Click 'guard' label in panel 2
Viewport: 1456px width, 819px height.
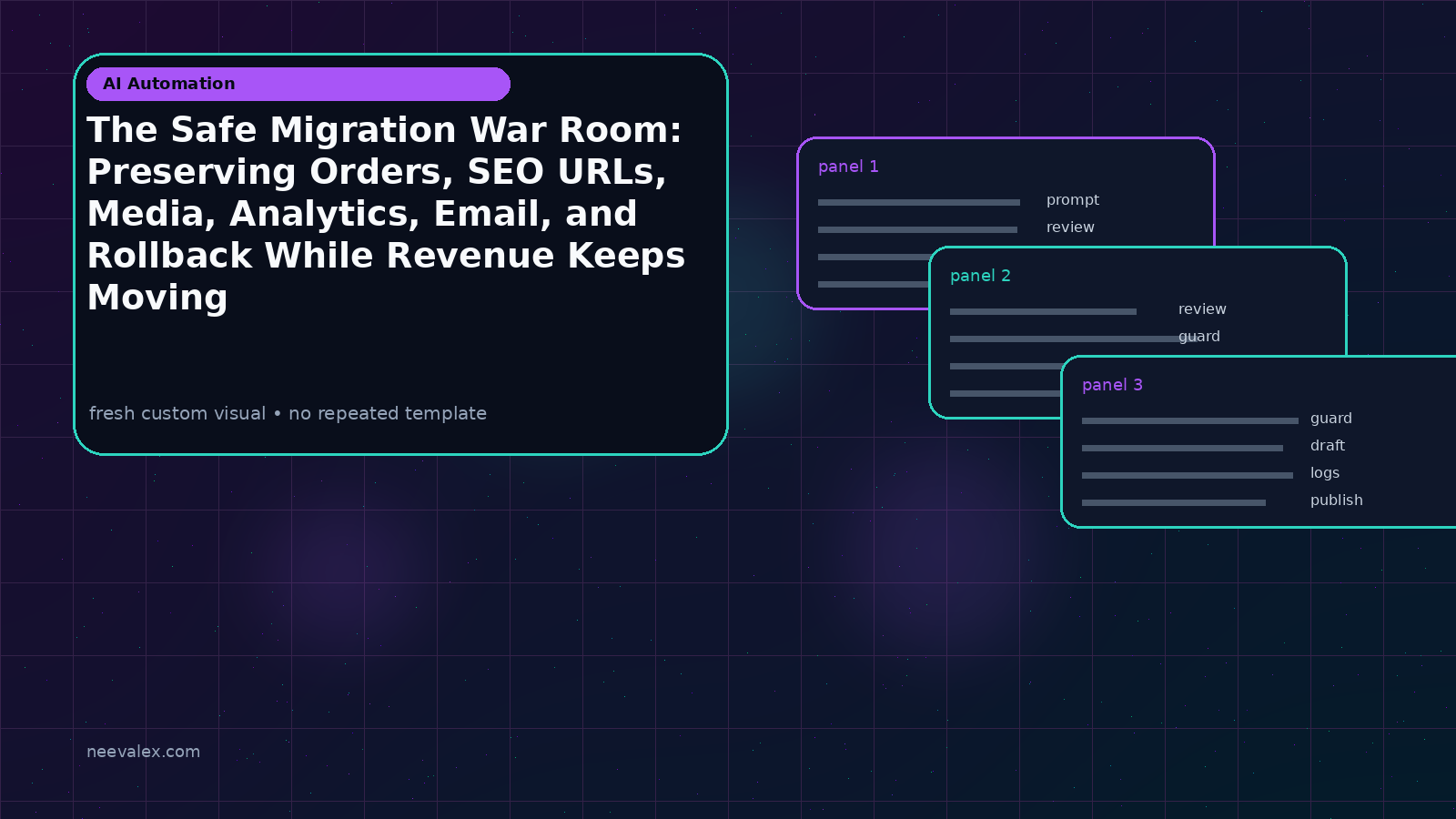click(1199, 337)
